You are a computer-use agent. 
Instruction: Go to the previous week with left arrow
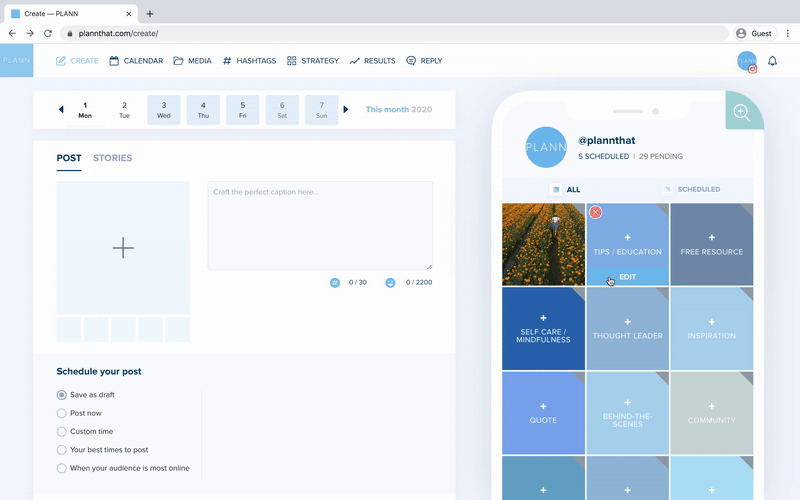[x=61, y=109]
